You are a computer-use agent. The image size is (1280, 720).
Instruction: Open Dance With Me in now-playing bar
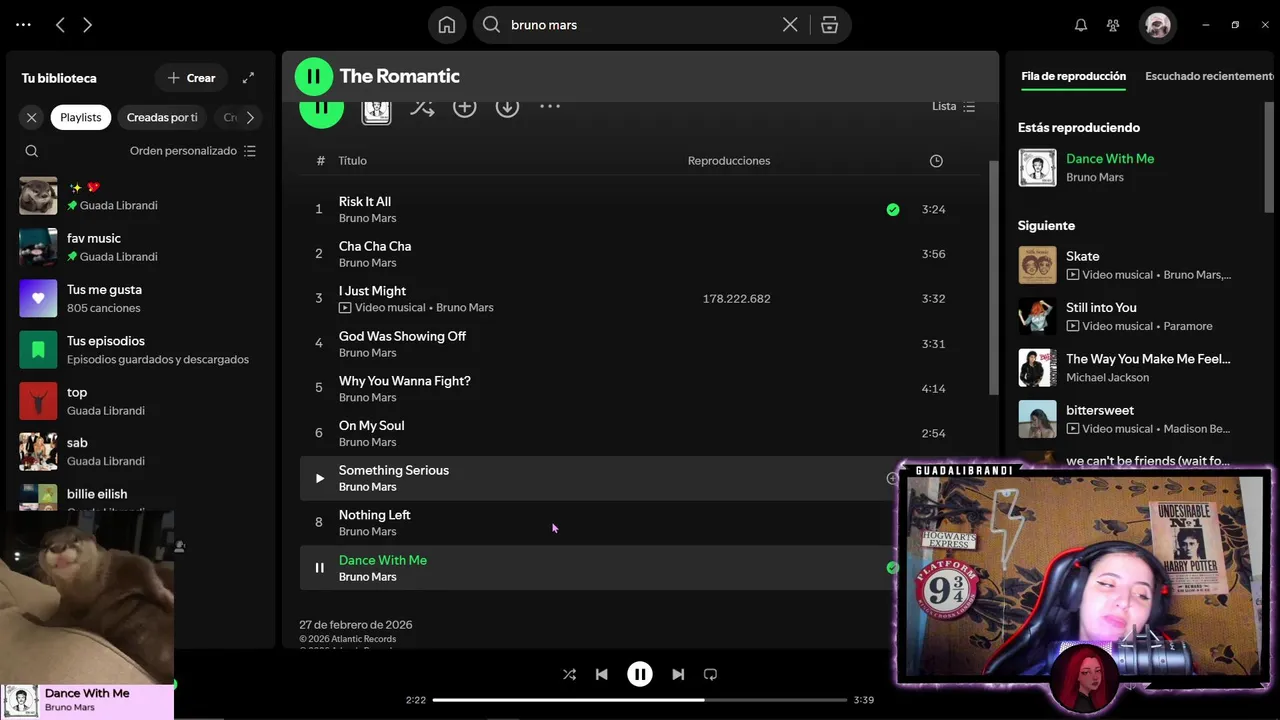click(x=87, y=693)
